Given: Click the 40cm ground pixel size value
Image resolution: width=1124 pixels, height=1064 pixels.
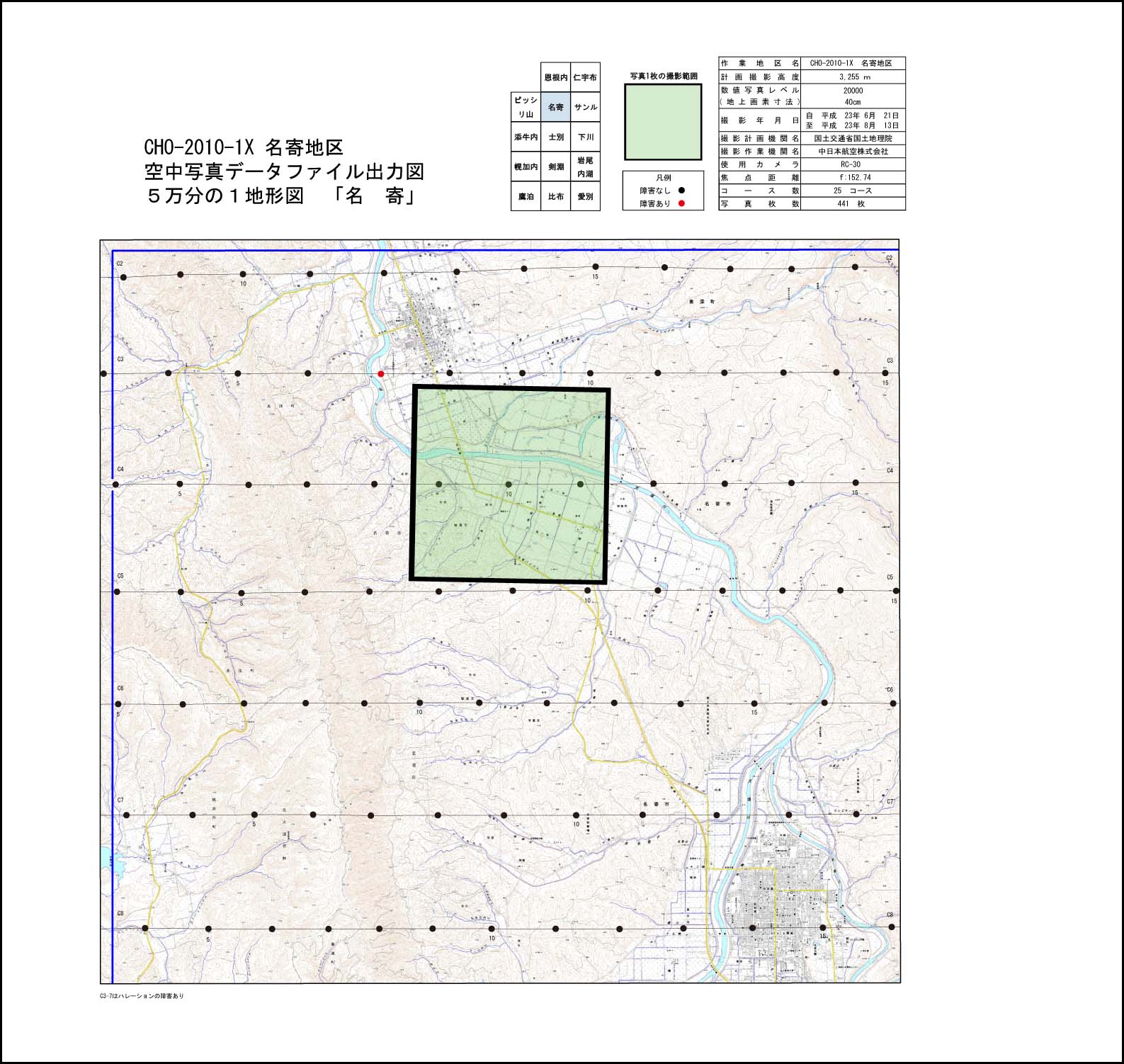Looking at the screenshot, I should pyautogui.click(x=853, y=101).
